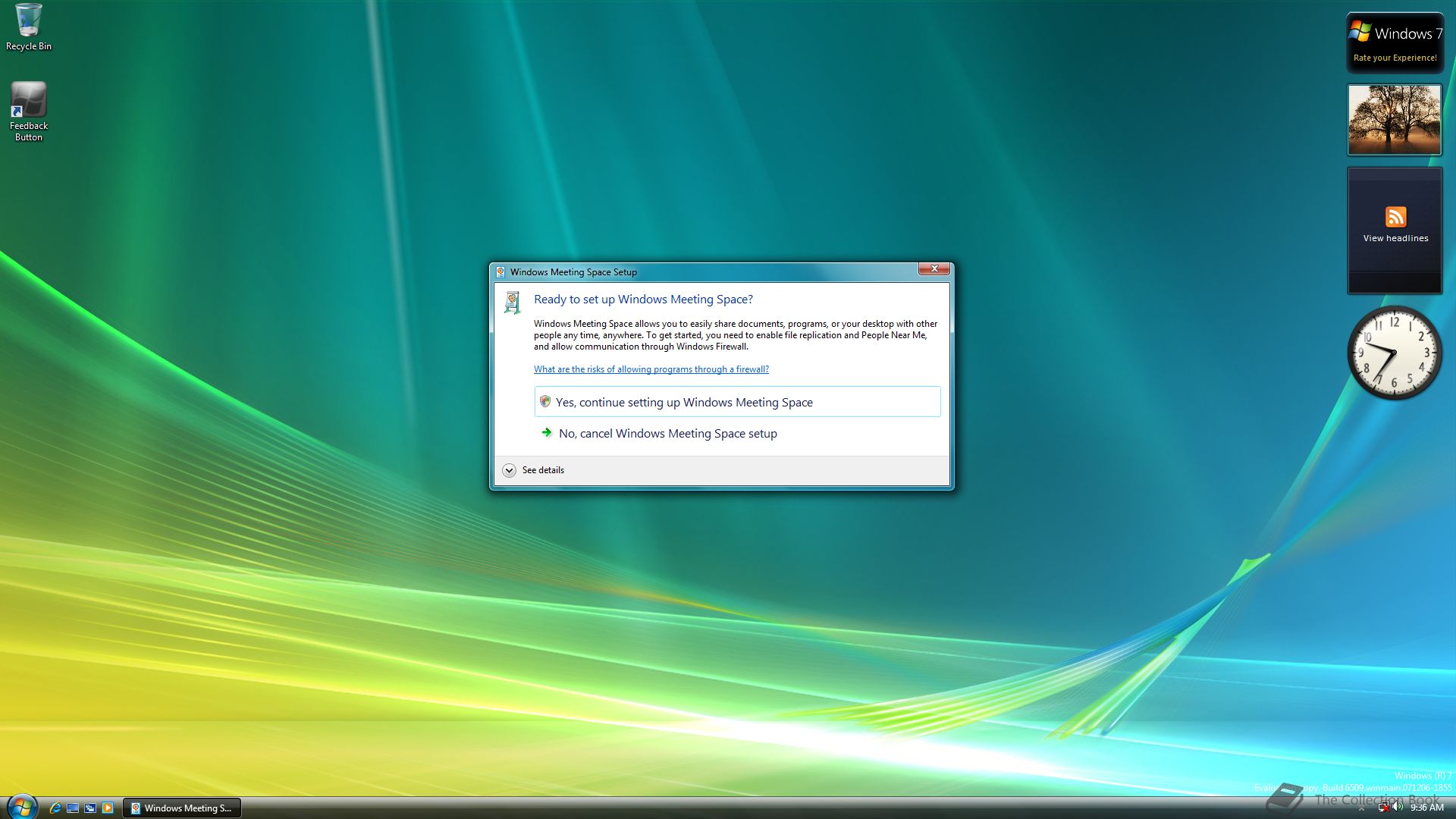Image resolution: width=1456 pixels, height=819 pixels.
Task: Click the Meeting Space easel icon in dialog
Action: pos(513,303)
